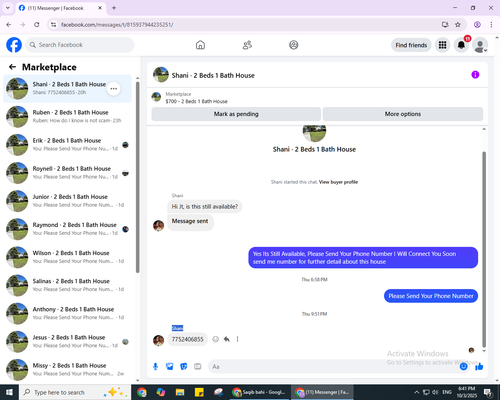Focus the Search Facebook field

(x=80, y=45)
